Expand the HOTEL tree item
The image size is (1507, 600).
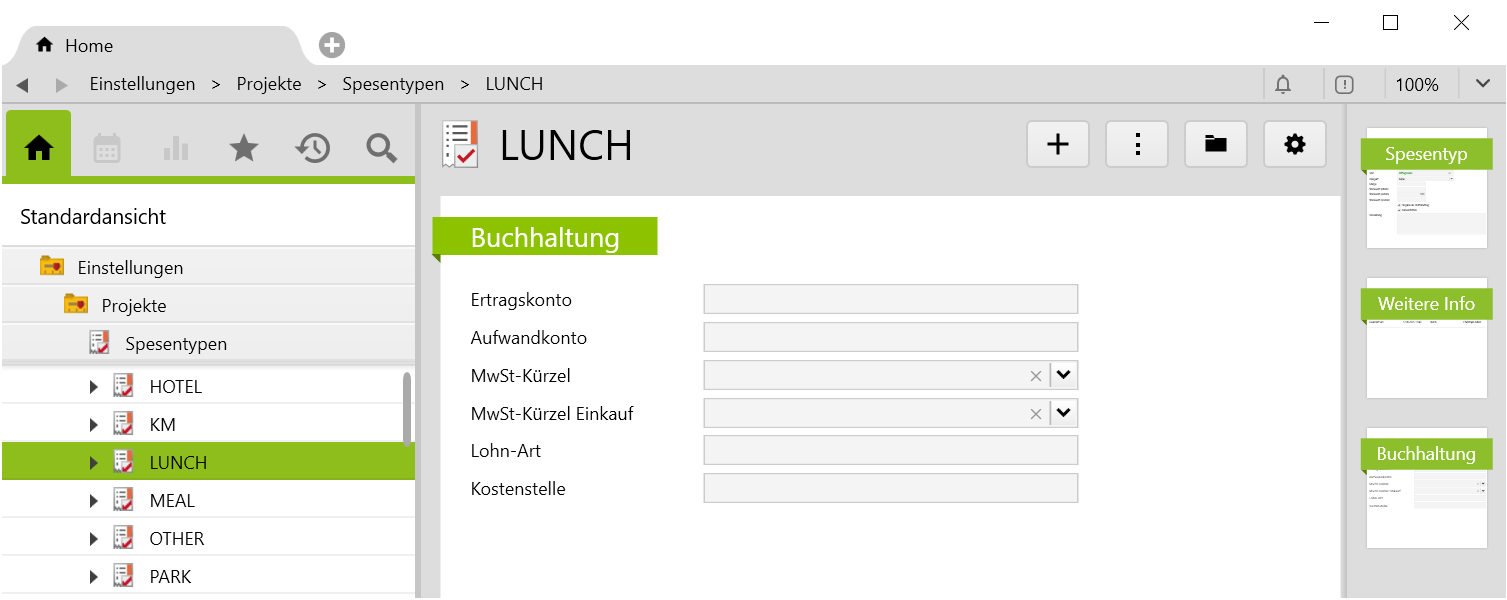click(94, 387)
